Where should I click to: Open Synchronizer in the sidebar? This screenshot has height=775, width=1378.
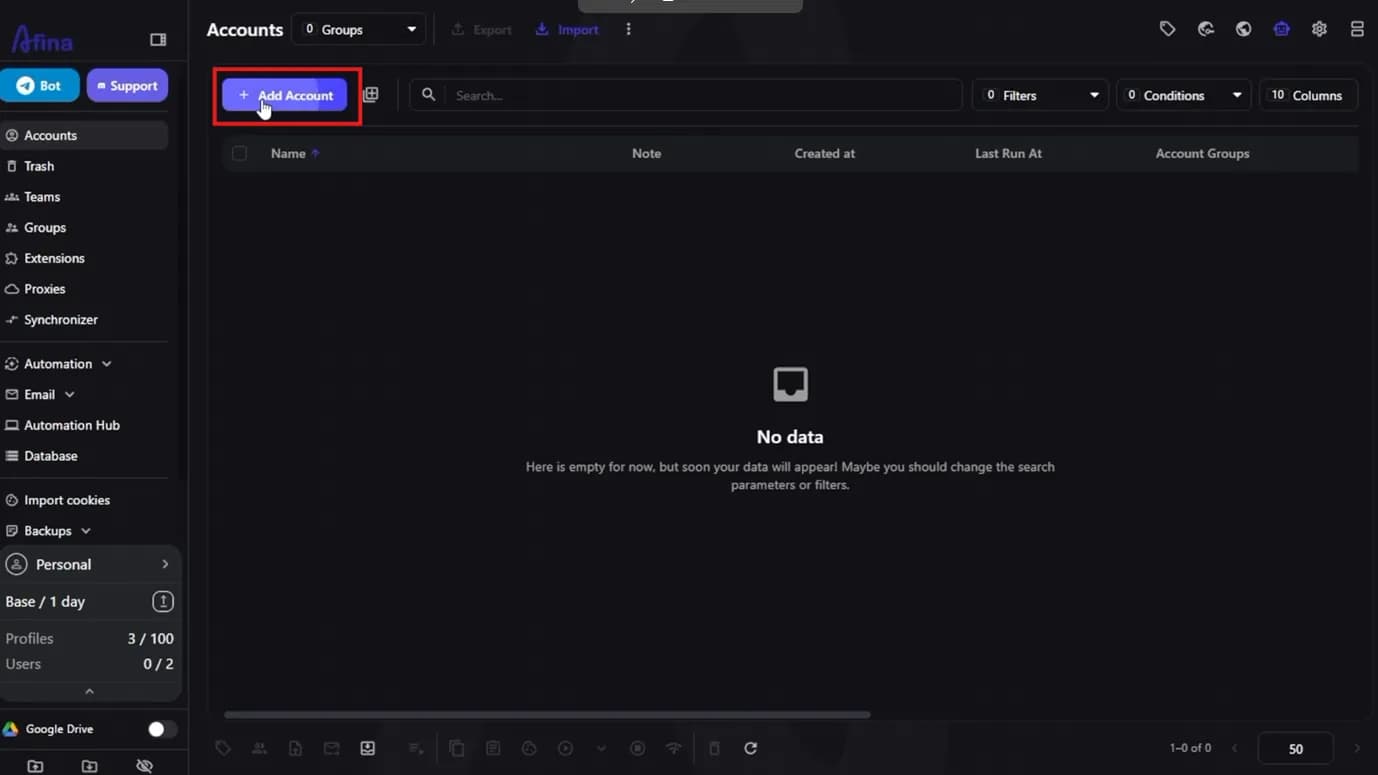point(84,320)
